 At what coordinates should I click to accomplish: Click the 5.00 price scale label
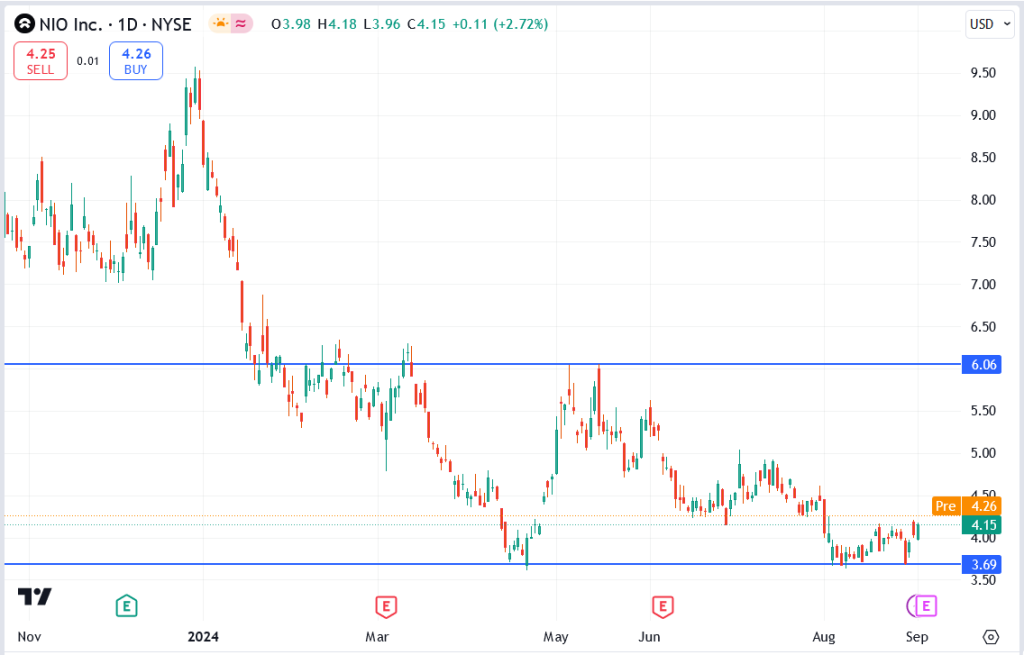983,453
